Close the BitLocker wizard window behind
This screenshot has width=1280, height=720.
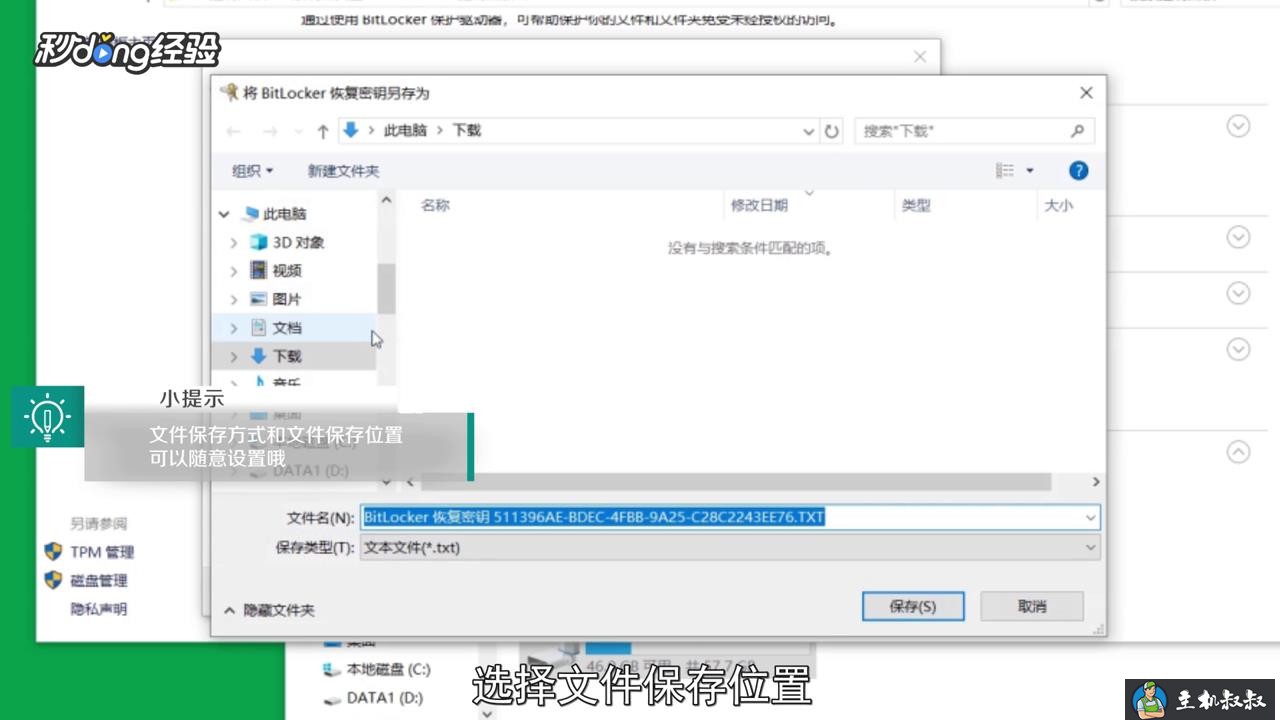(x=920, y=57)
